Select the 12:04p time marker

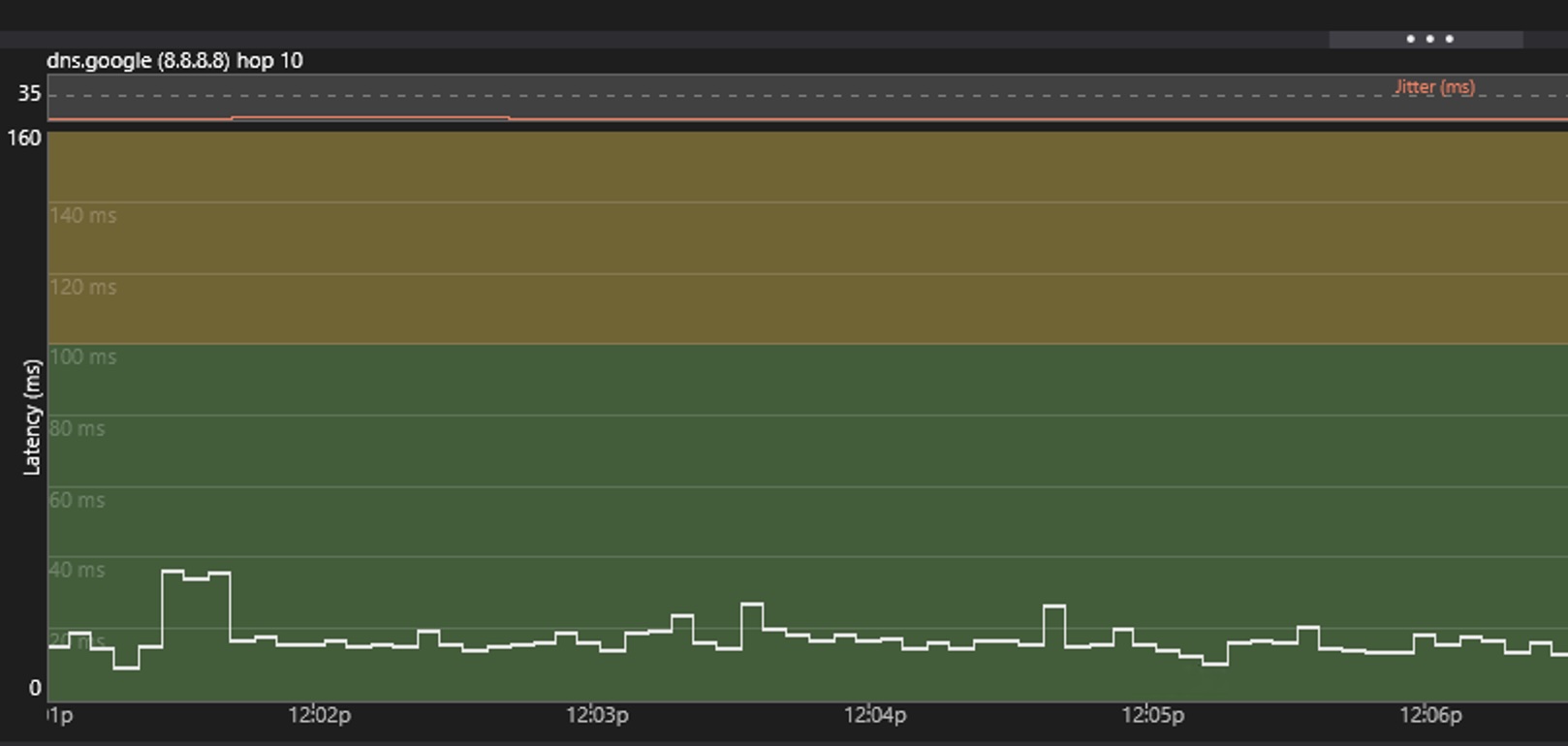[874, 716]
